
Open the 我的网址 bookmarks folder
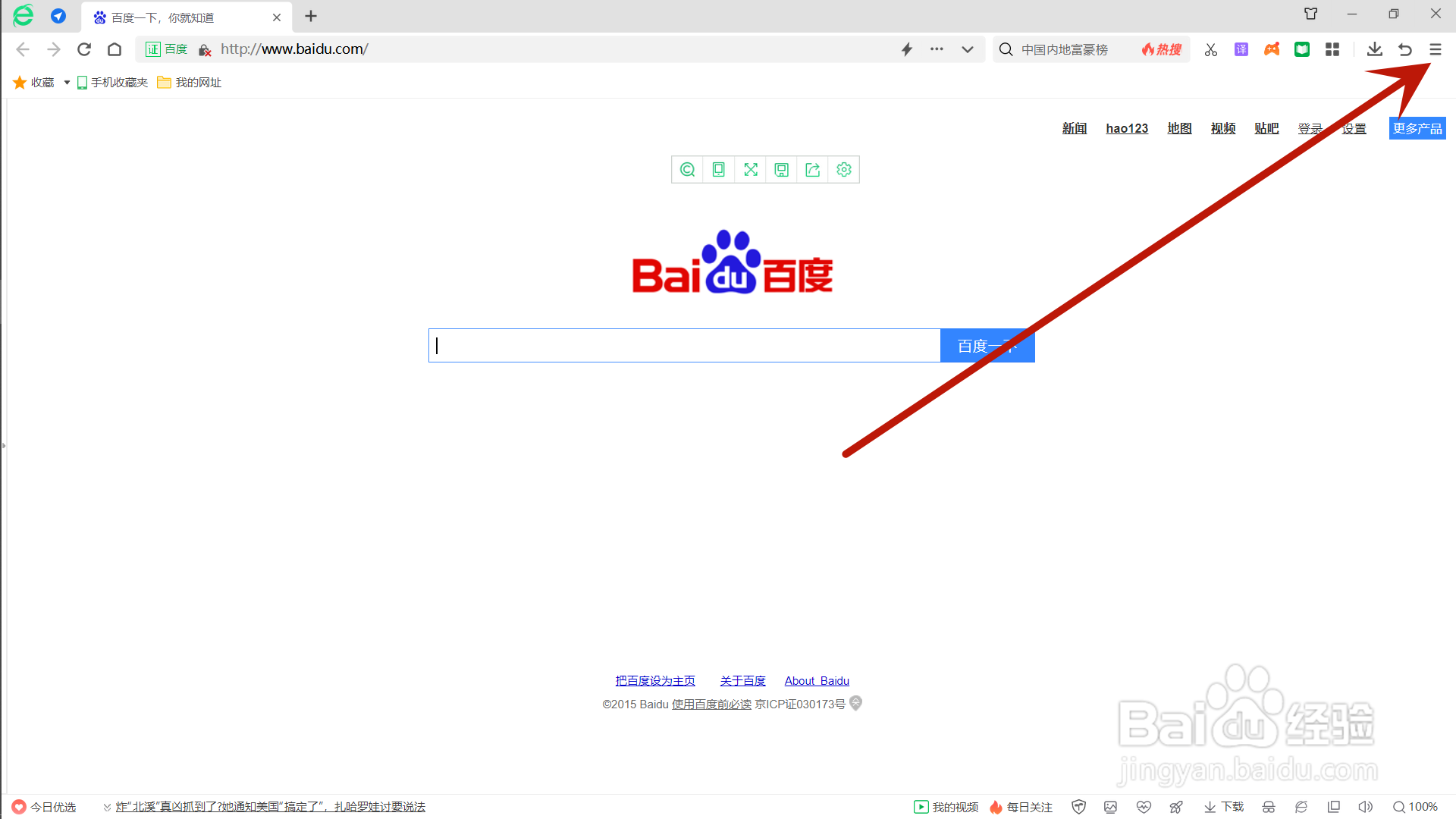coord(190,82)
